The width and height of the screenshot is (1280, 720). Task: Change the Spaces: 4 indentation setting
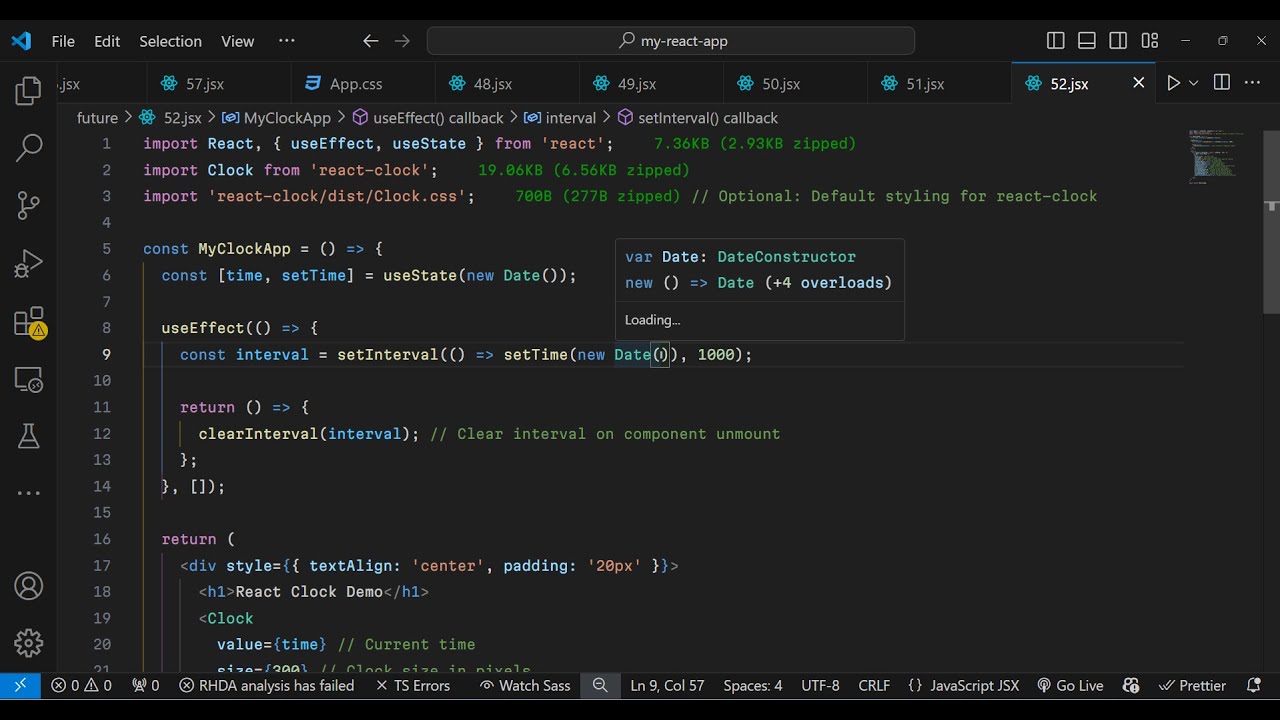point(753,685)
